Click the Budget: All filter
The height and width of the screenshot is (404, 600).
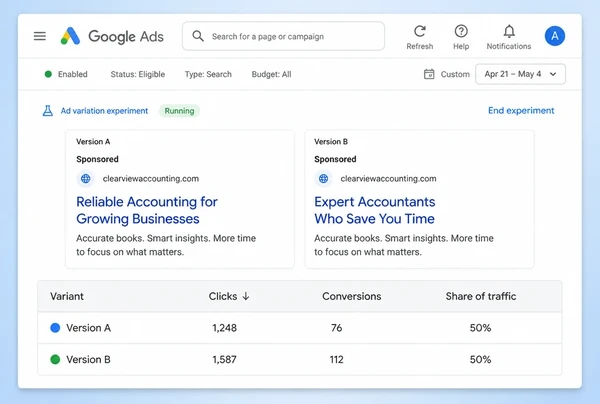click(x=271, y=74)
